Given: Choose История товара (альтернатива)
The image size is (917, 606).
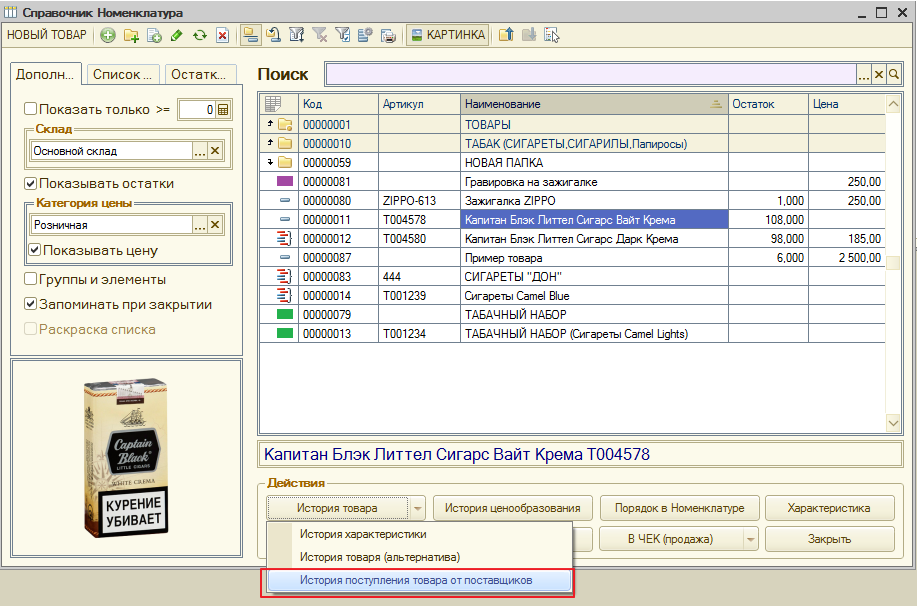Looking at the screenshot, I should (x=419, y=557).
